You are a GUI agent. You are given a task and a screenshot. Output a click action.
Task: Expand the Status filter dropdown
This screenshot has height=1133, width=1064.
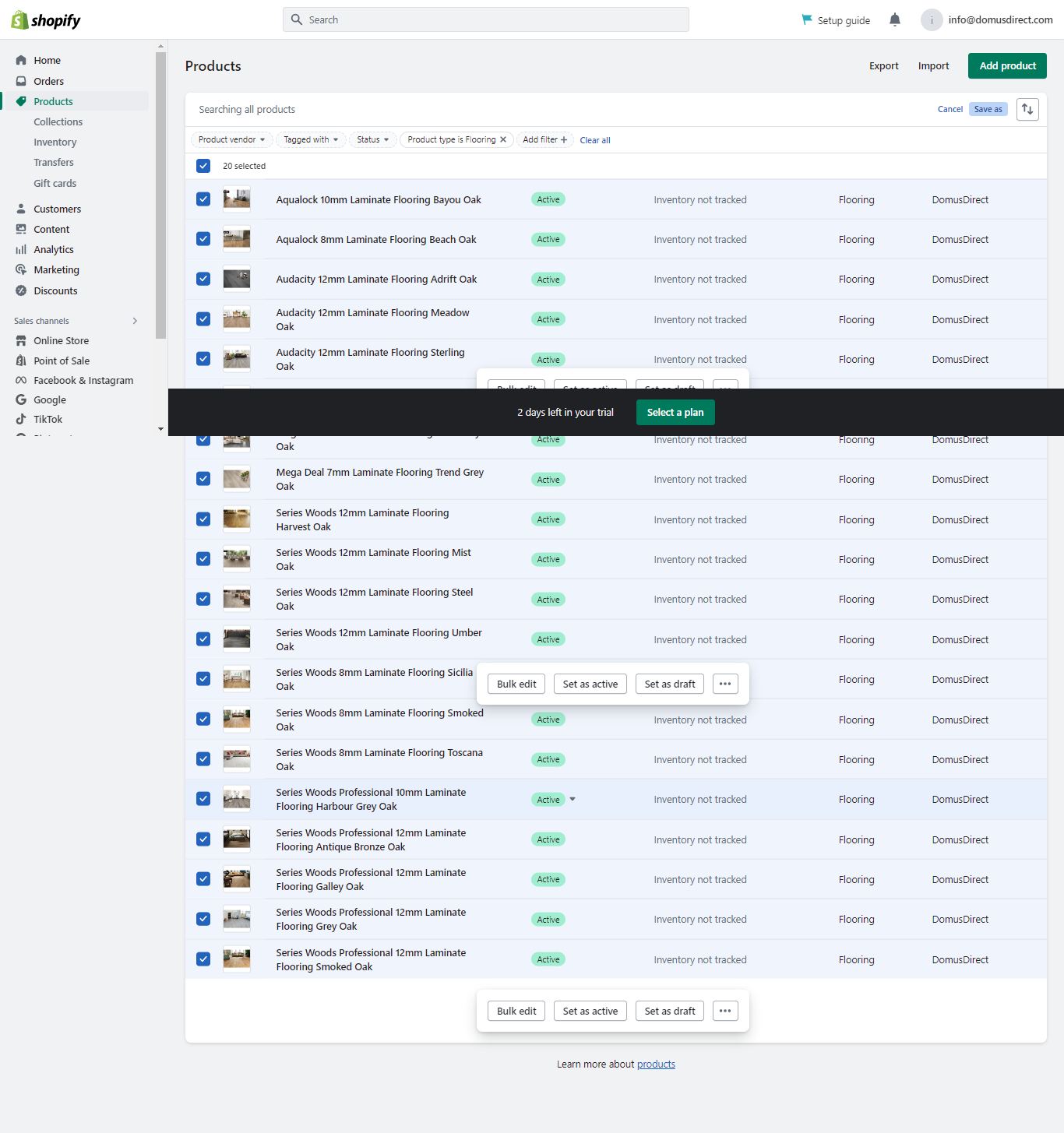[x=372, y=140]
